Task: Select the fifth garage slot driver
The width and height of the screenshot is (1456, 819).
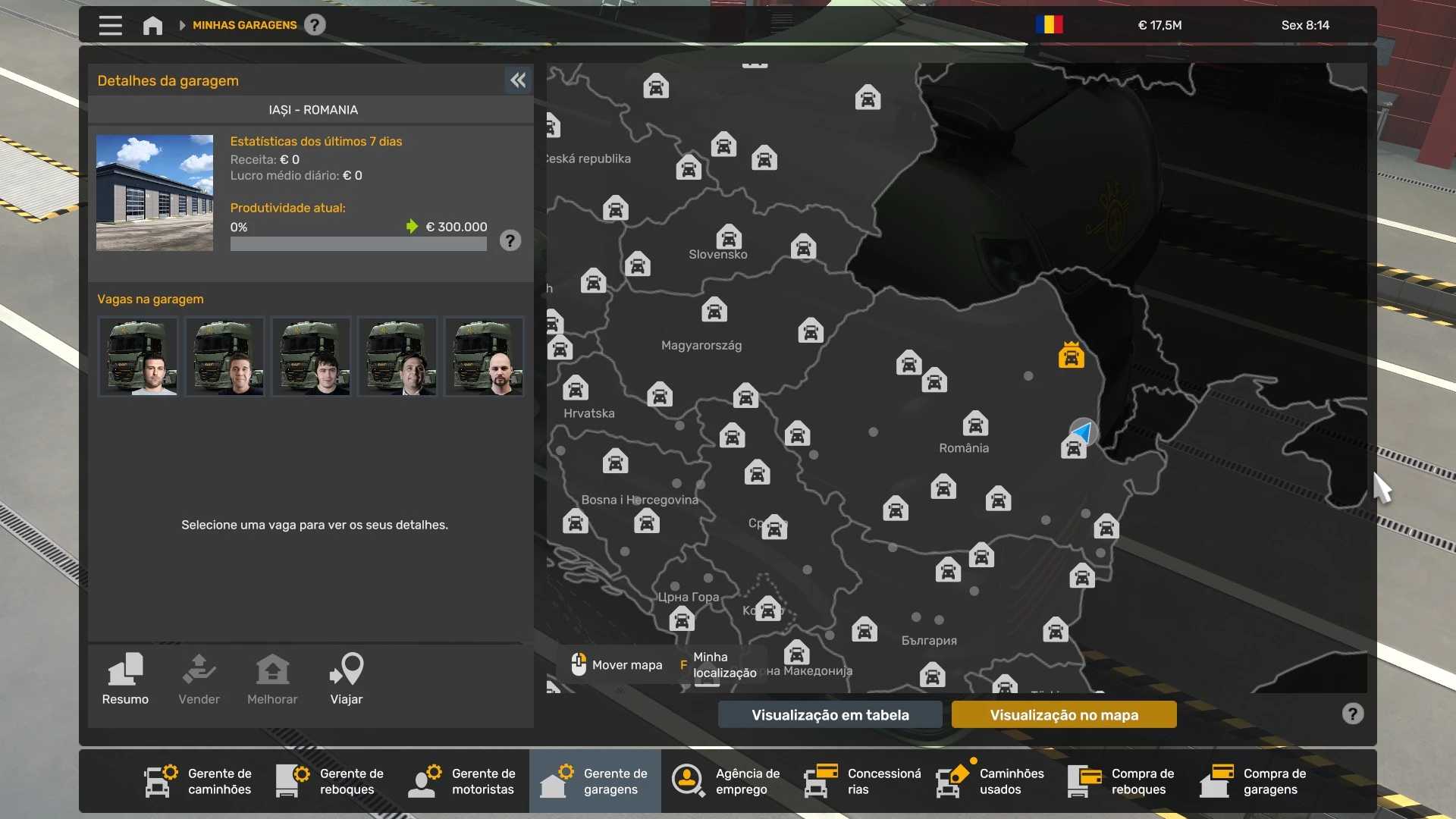Action: click(484, 356)
